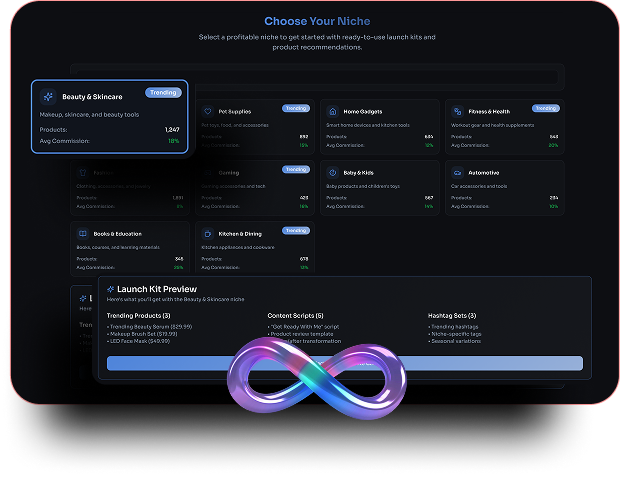Click the Home Gadgets house icon

click(332, 112)
